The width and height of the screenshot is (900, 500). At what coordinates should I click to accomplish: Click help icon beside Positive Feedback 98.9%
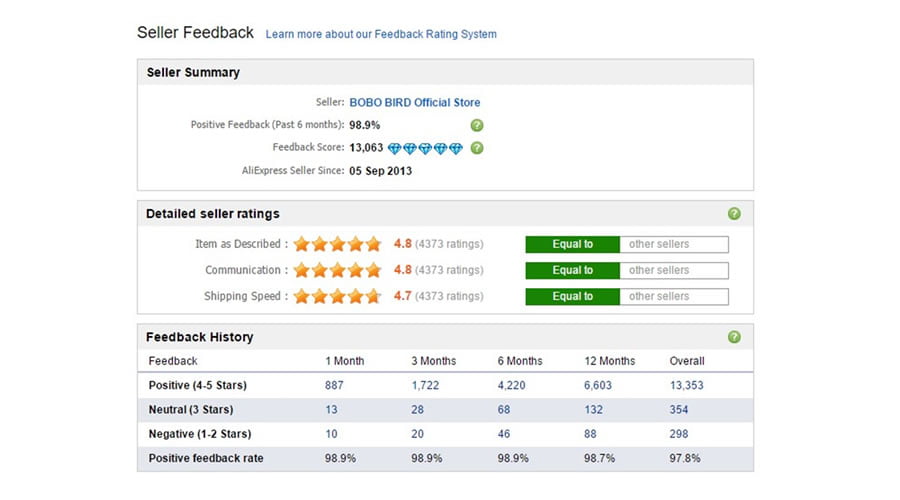pos(476,125)
